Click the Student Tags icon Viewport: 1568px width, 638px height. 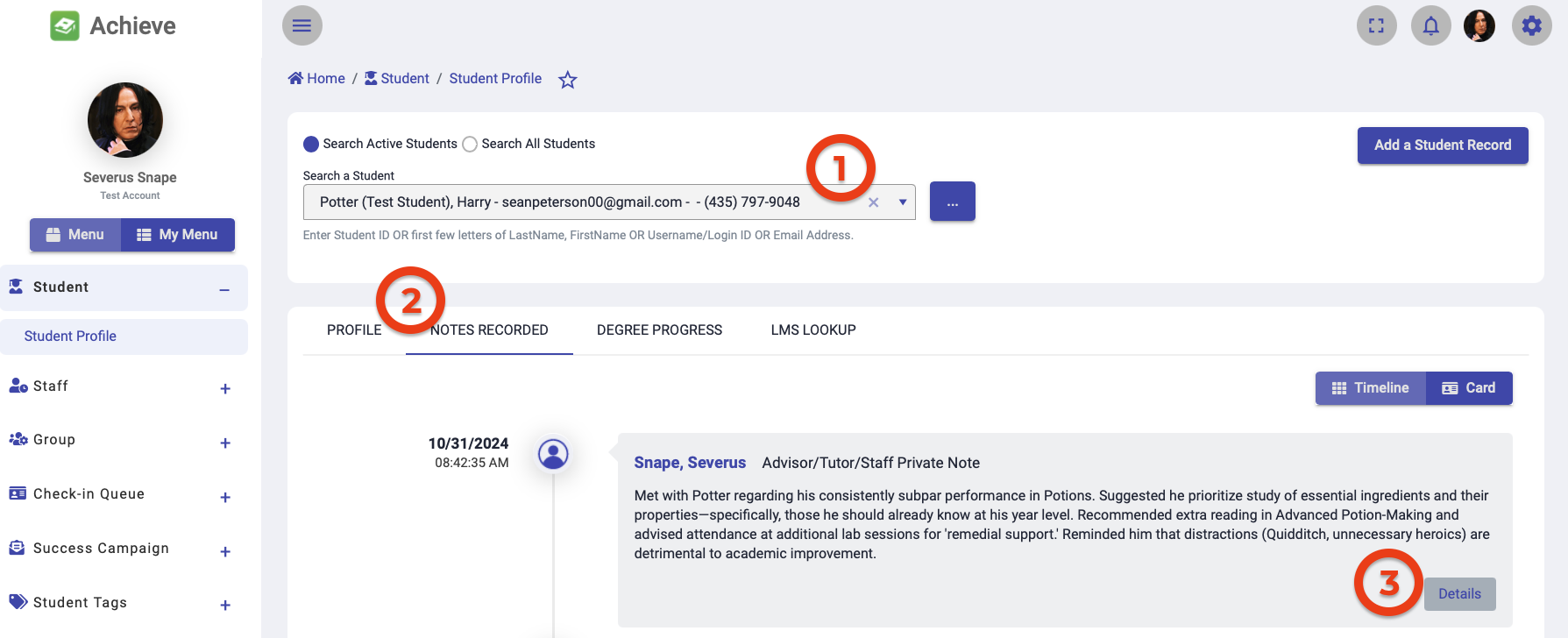[x=18, y=601]
